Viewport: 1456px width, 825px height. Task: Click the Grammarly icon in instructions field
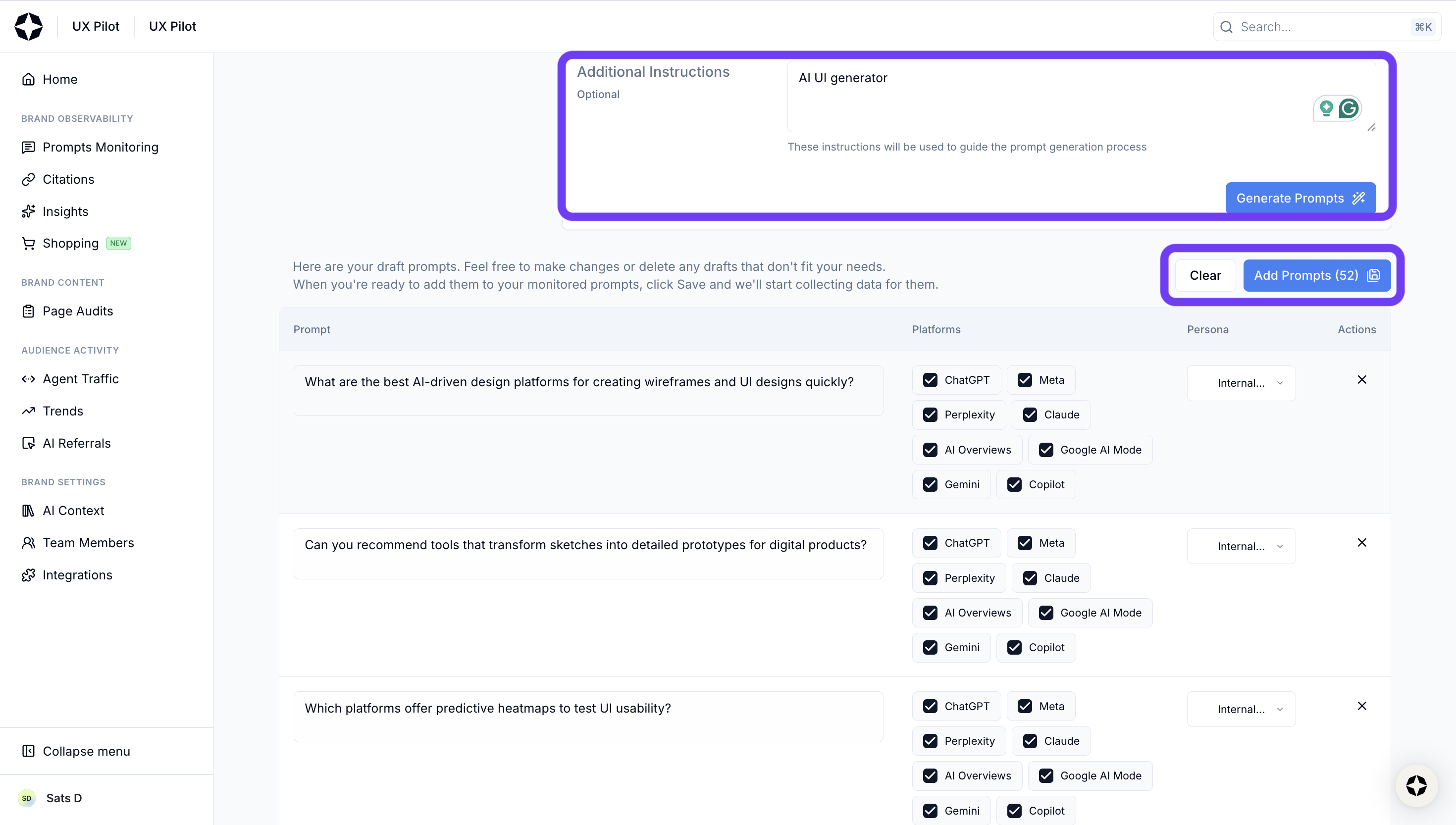(1349, 107)
